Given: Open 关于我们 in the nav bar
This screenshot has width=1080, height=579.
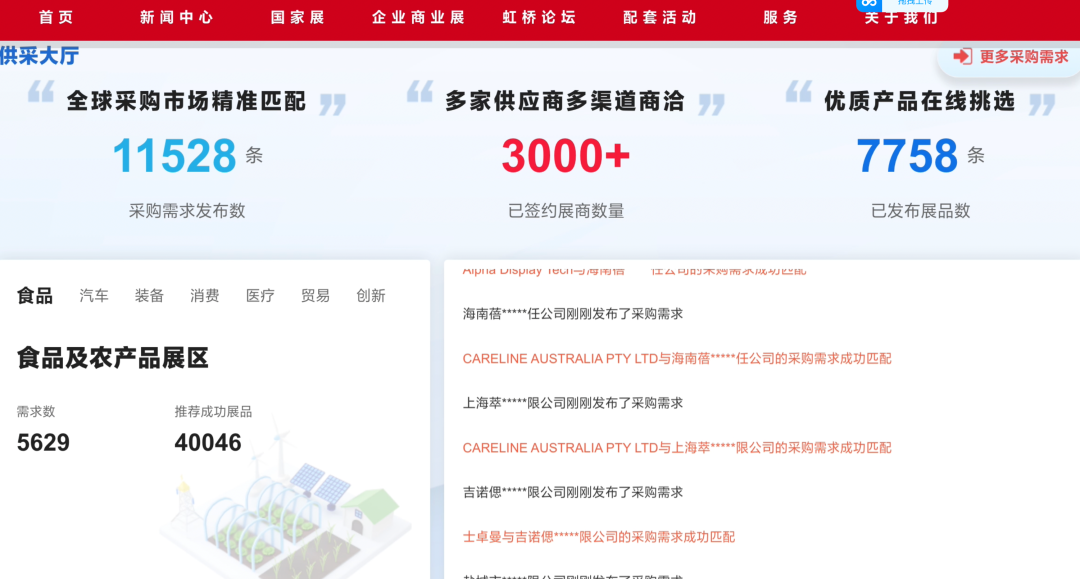Looking at the screenshot, I should (x=902, y=19).
